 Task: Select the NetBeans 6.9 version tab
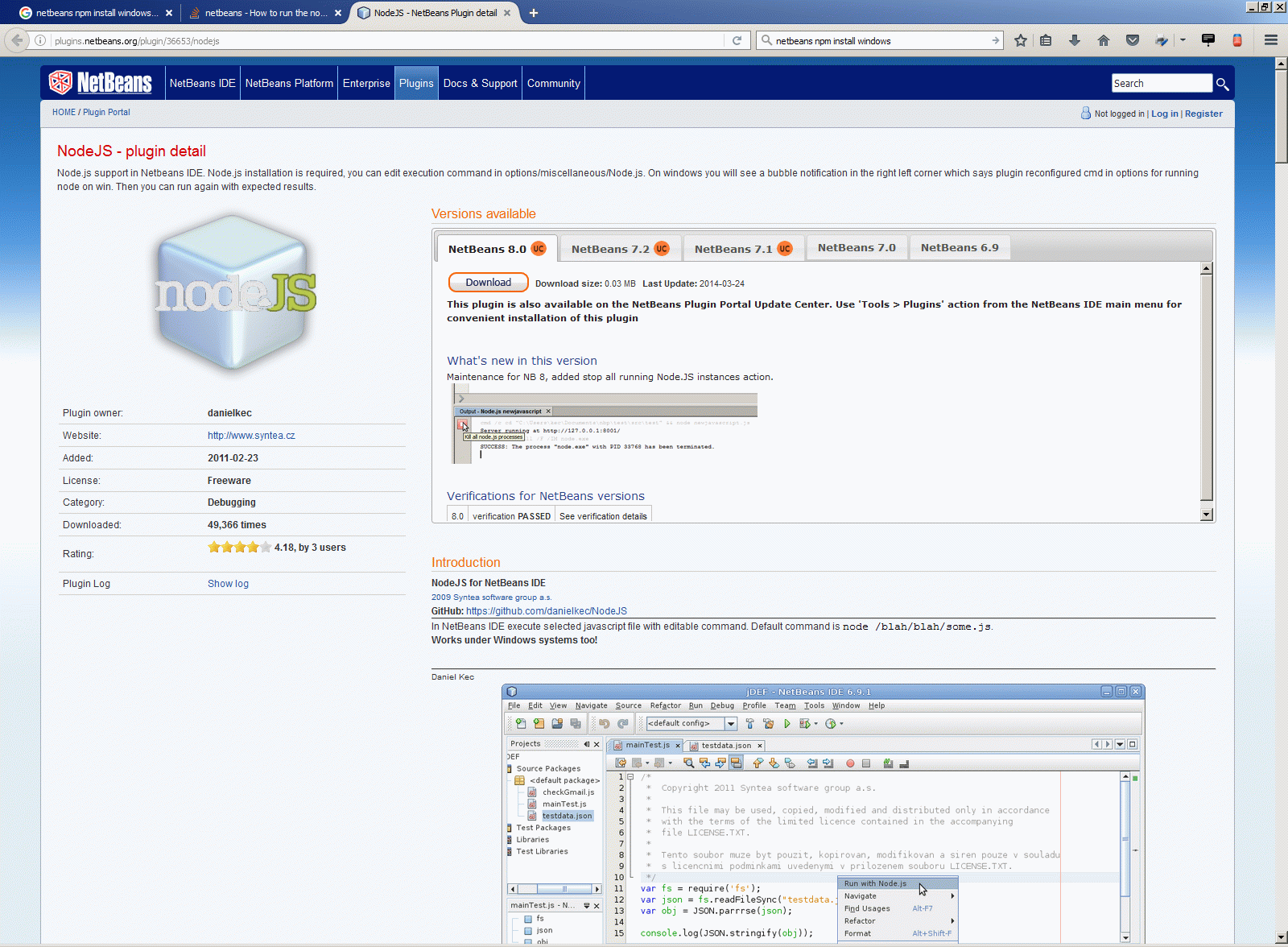click(960, 248)
